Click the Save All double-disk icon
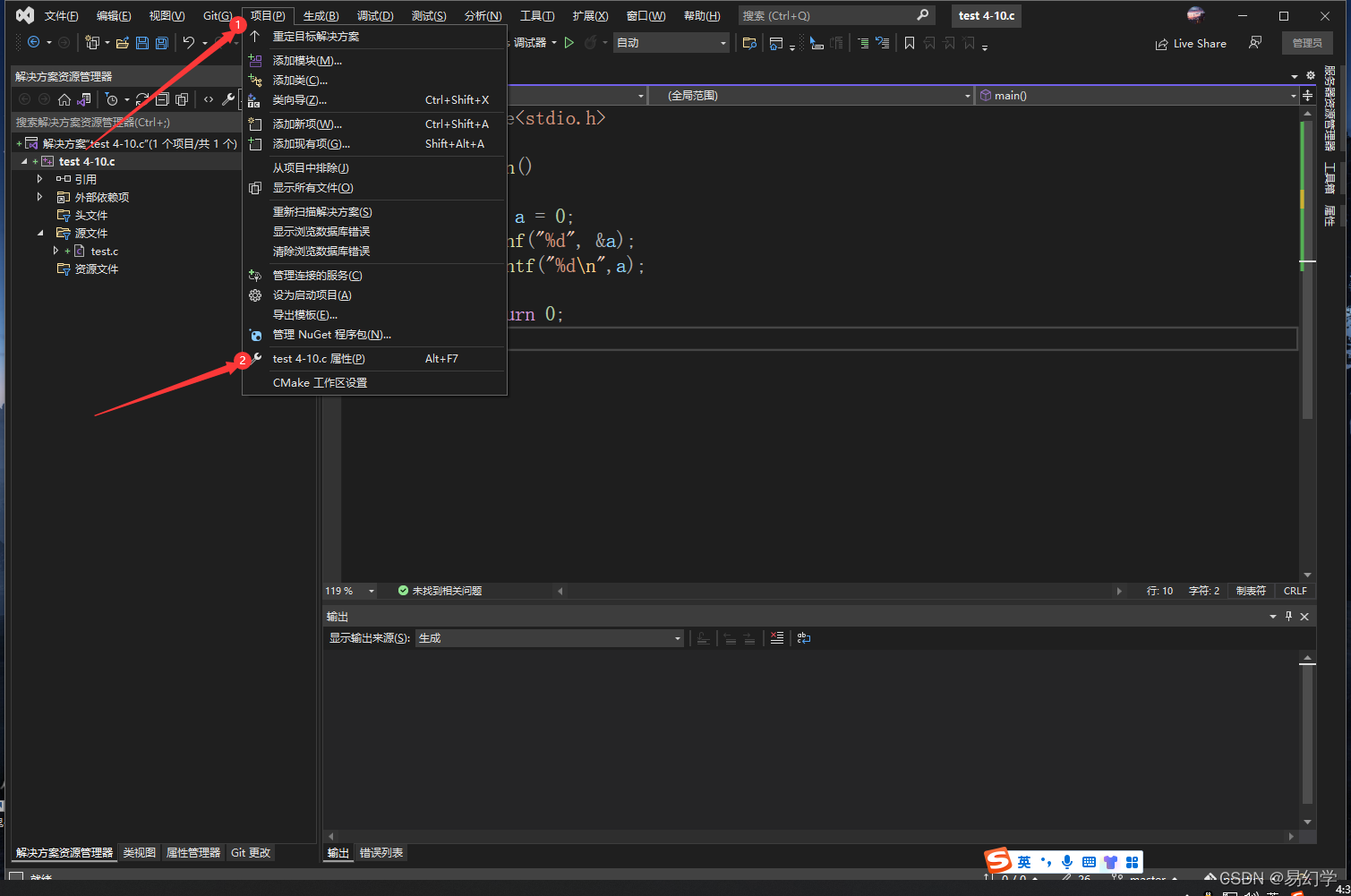 (162, 42)
